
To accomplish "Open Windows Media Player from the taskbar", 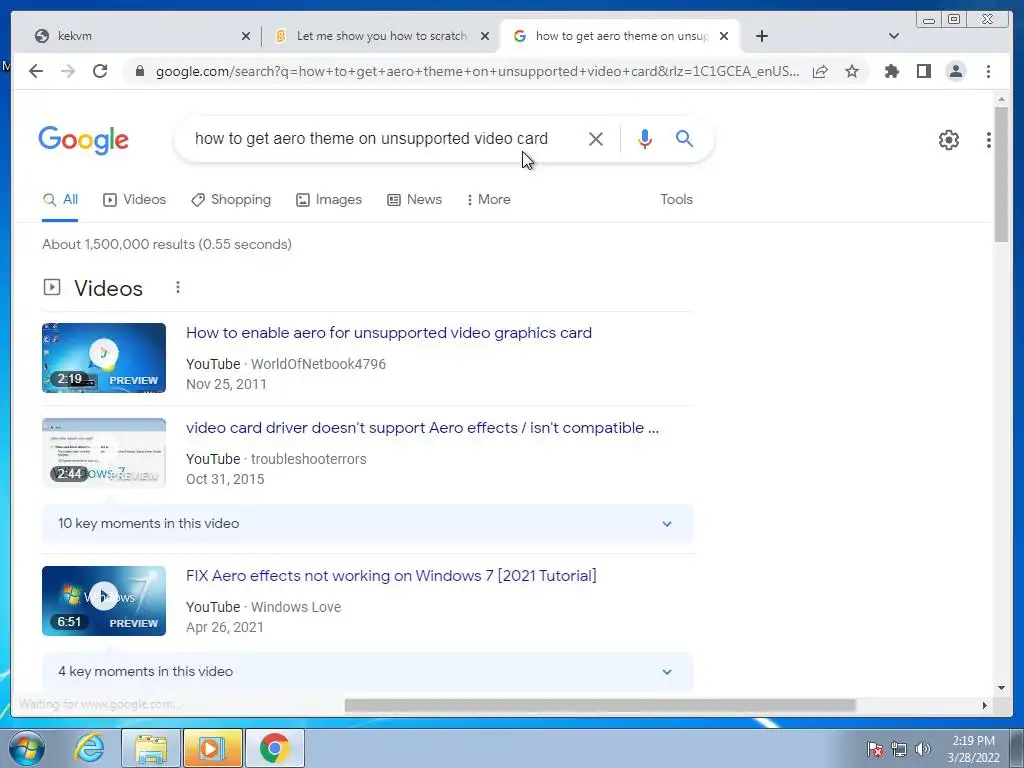I will tap(212, 748).
